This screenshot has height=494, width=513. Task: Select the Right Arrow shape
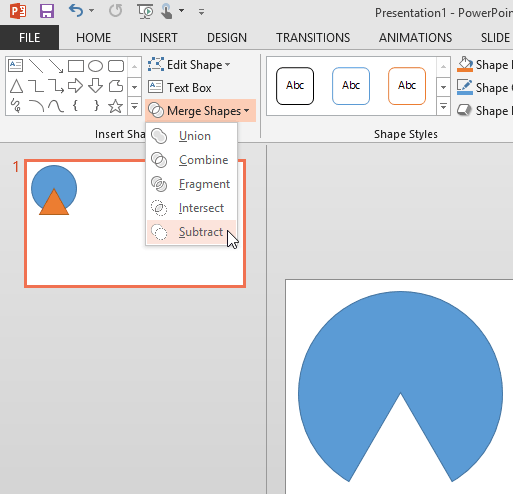click(x=75, y=86)
